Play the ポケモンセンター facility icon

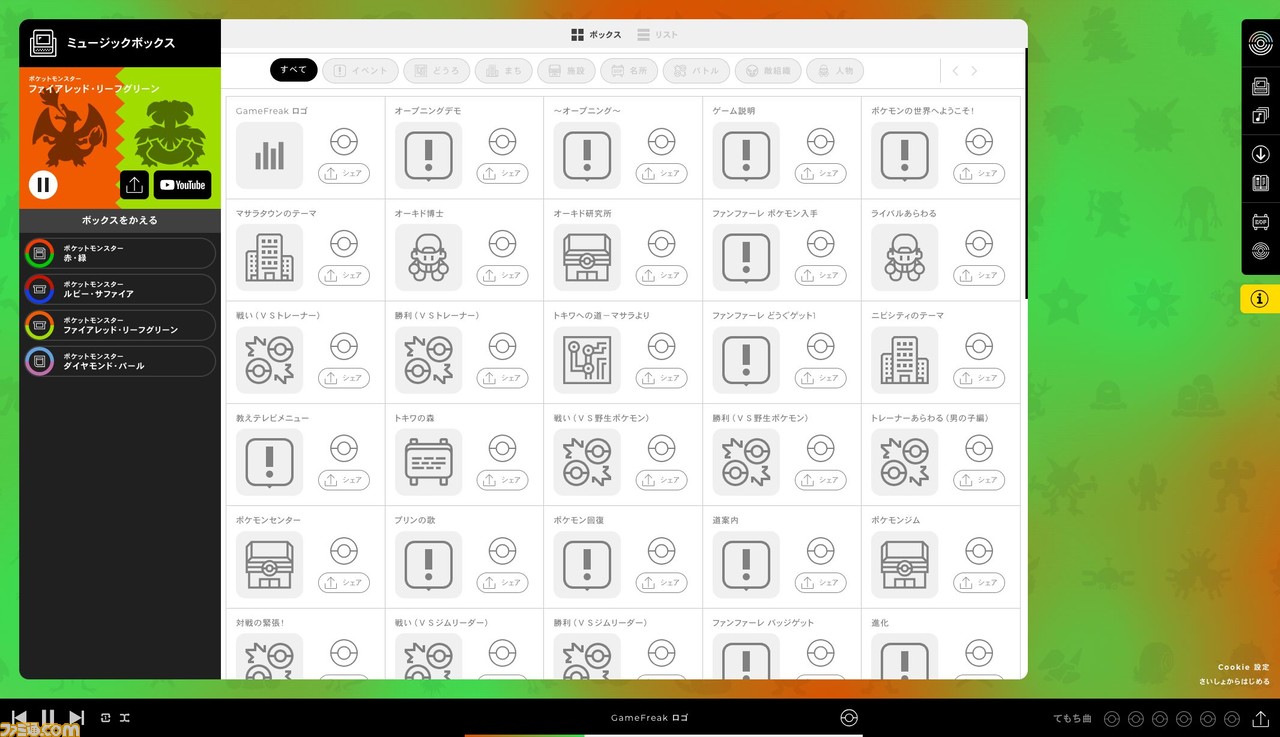pyautogui.click(x=269, y=564)
